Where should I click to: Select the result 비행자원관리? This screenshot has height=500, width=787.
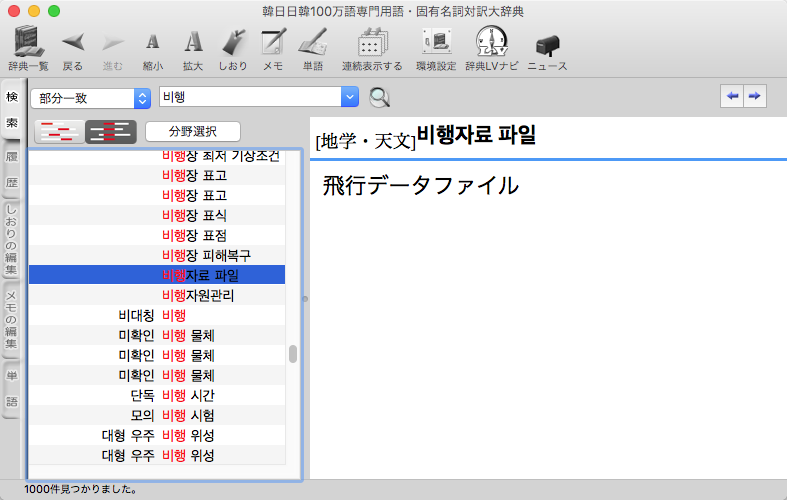pyautogui.click(x=157, y=295)
